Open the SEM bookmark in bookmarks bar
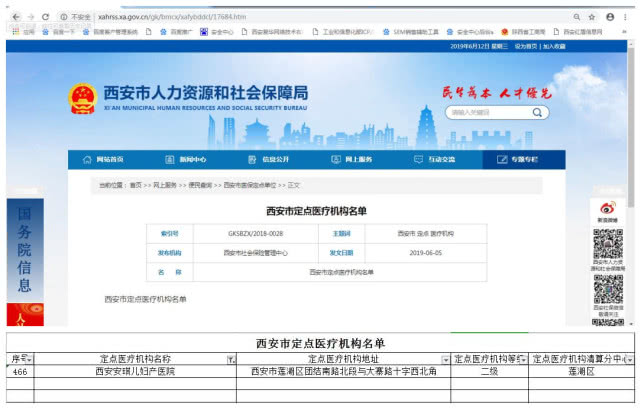641x409 pixels. pyautogui.click(x=411, y=31)
